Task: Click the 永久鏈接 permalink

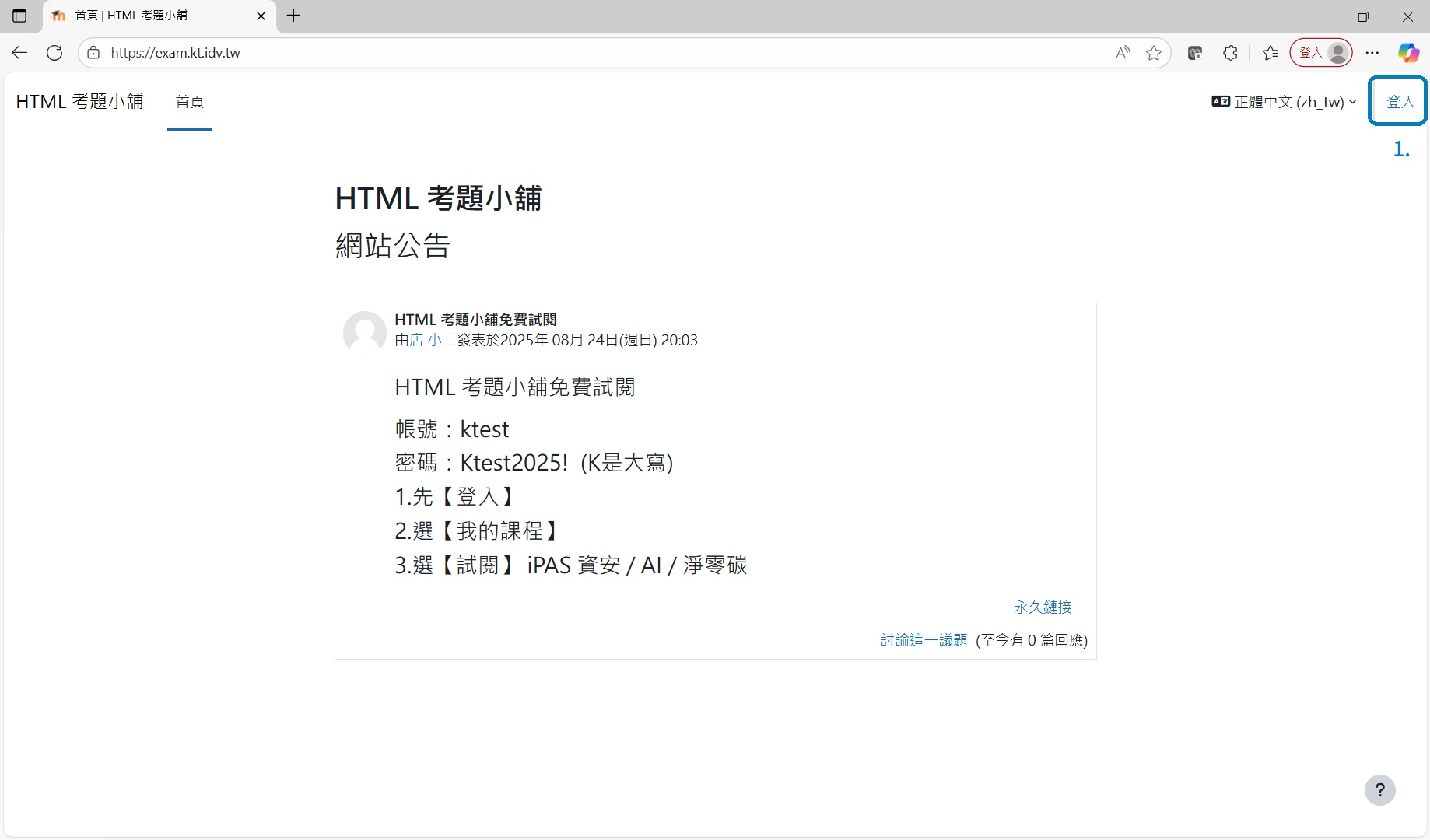Action: (x=1043, y=607)
